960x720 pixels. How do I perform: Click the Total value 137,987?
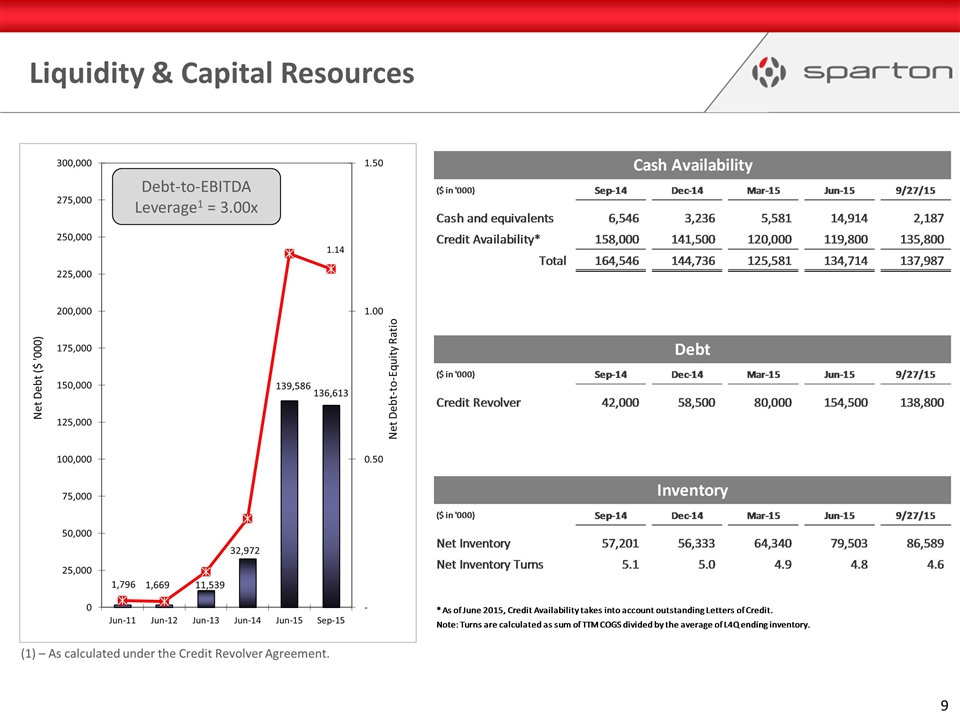tap(915, 260)
